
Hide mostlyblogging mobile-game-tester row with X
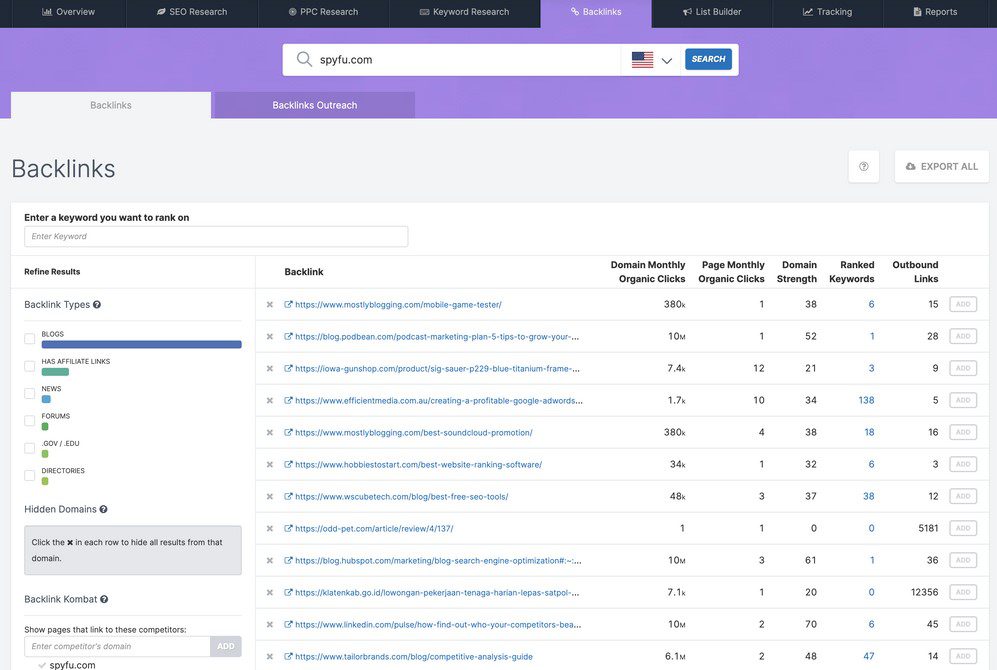(x=270, y=304)
